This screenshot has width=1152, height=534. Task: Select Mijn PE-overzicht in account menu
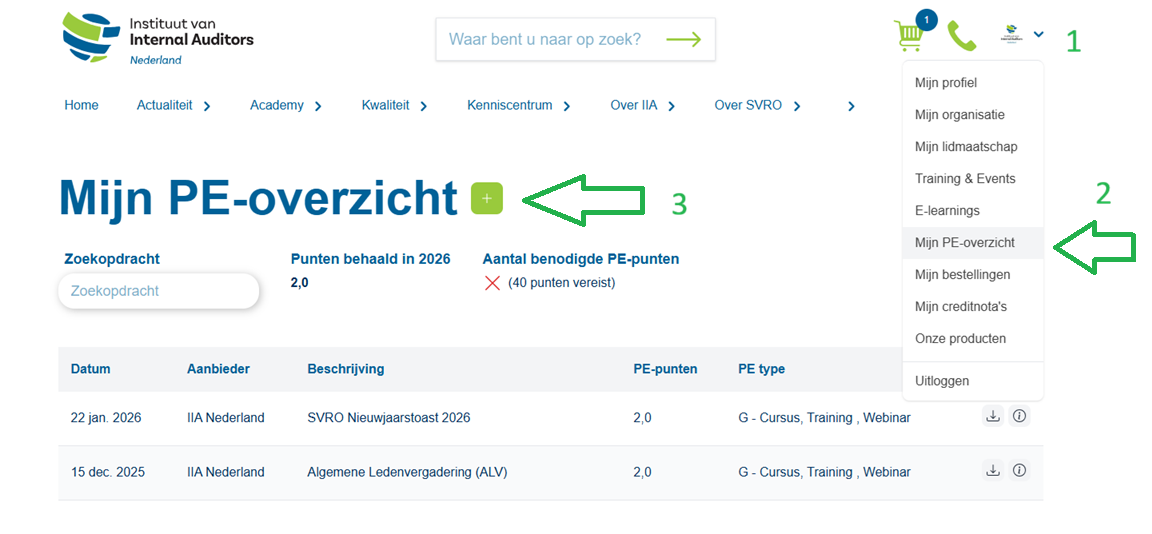(964, 243)
